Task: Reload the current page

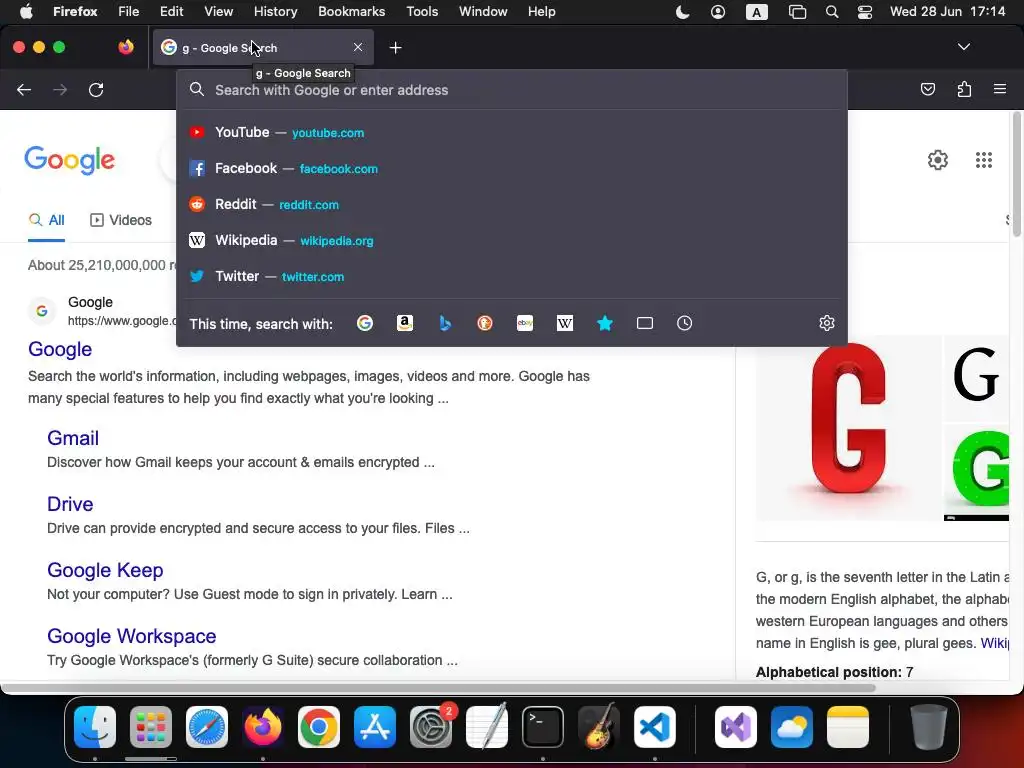Action: (x=96, y=90)
